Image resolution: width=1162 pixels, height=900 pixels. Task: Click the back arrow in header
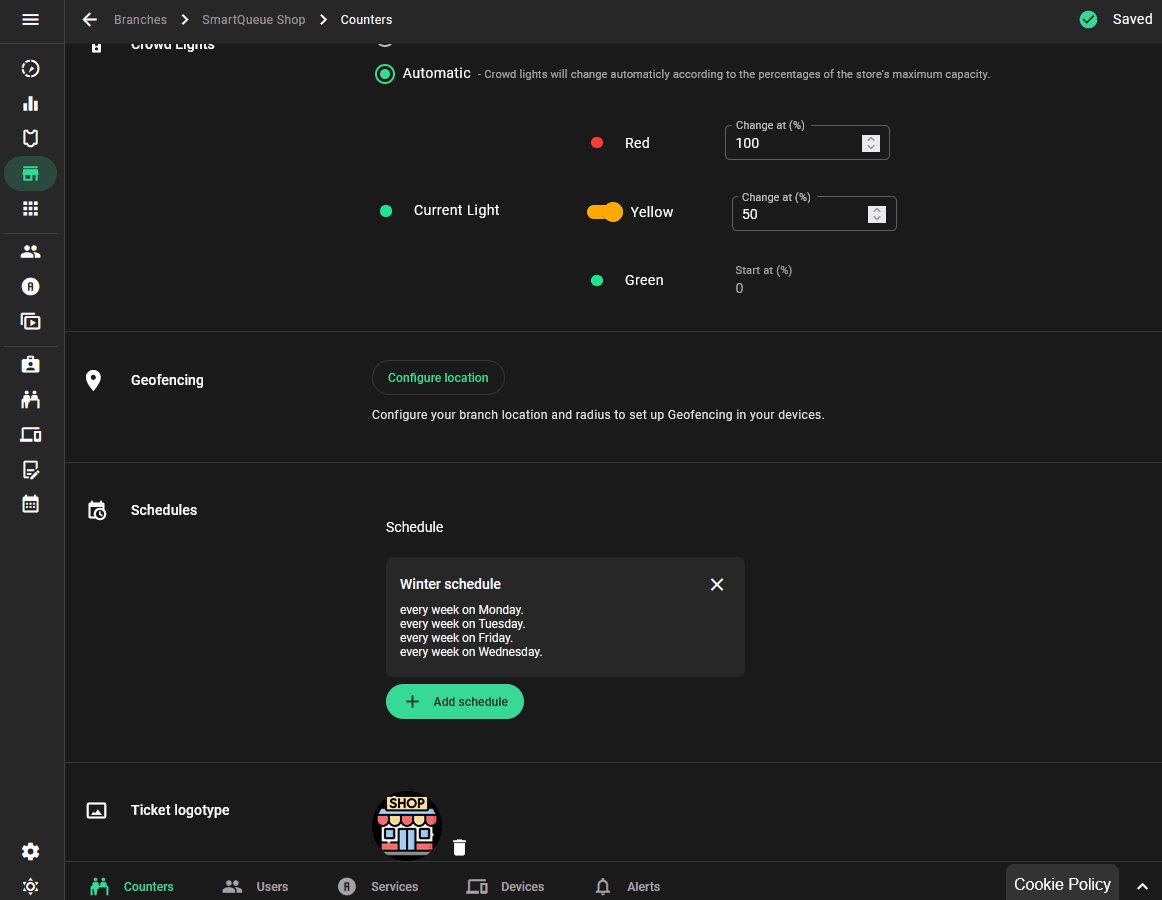[x=90, y=20]
